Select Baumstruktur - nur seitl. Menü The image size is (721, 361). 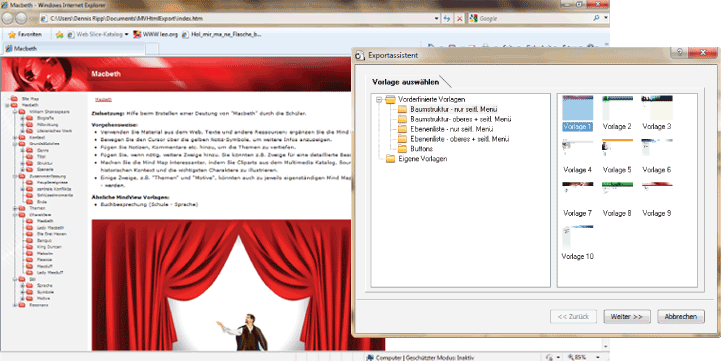pyautogui.click(x=453, y=109)
